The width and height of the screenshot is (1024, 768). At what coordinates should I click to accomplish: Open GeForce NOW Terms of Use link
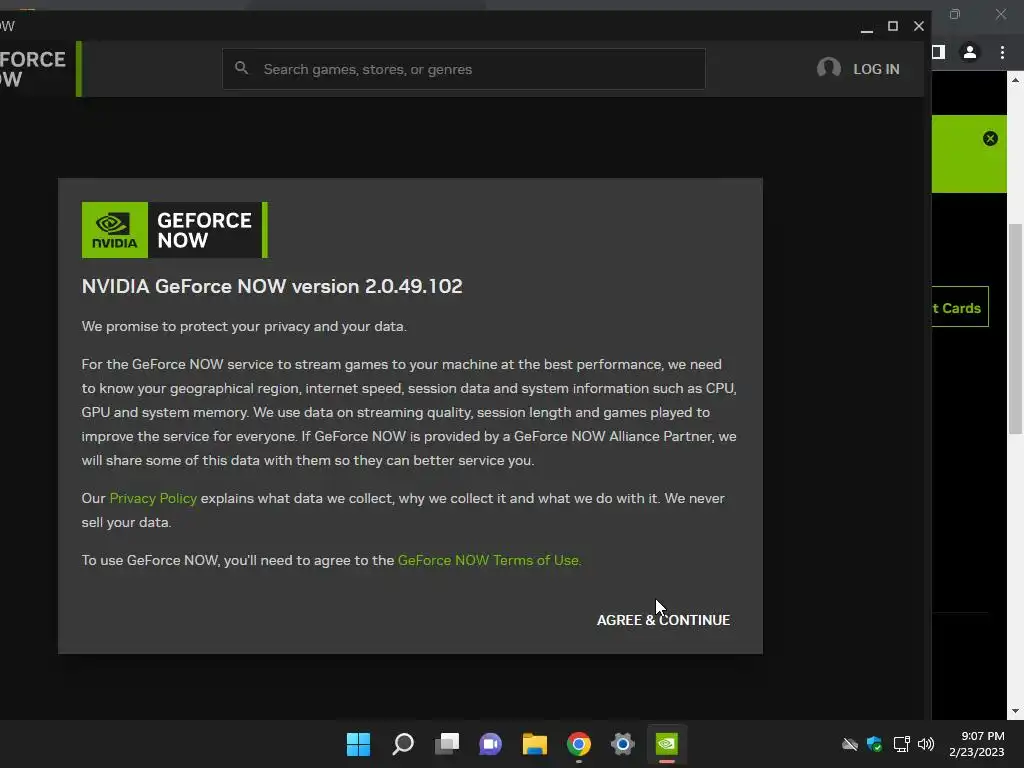click(x=488, y=560)
